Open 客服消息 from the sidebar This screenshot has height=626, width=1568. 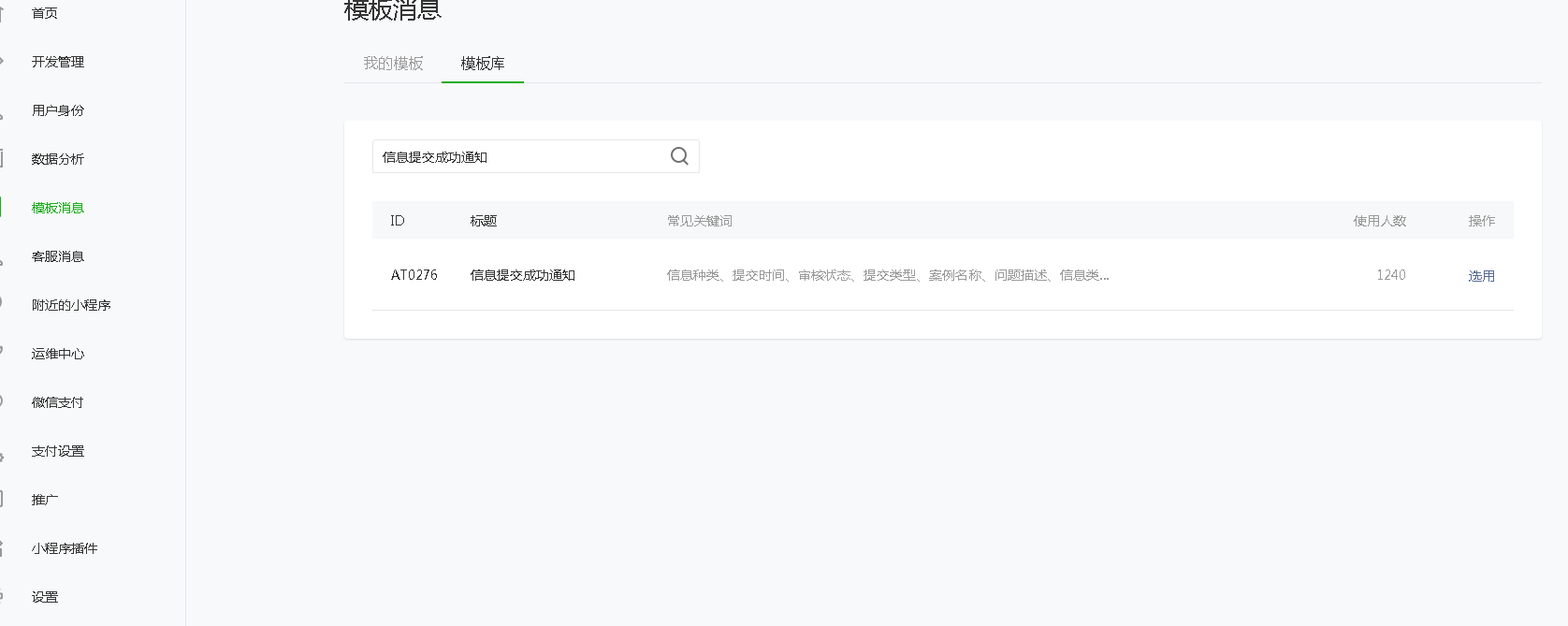pyautogui.click(x=58, y=256)
